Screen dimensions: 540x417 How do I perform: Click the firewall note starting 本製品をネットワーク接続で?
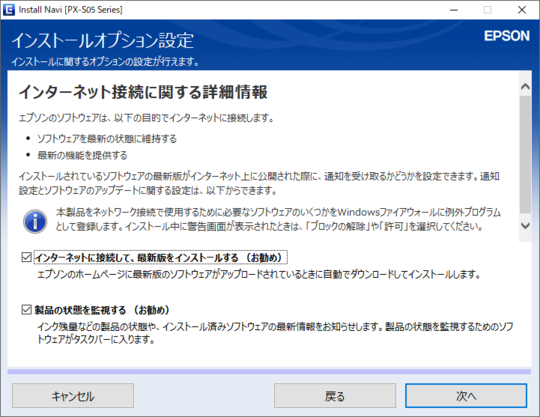coord(278,219)
